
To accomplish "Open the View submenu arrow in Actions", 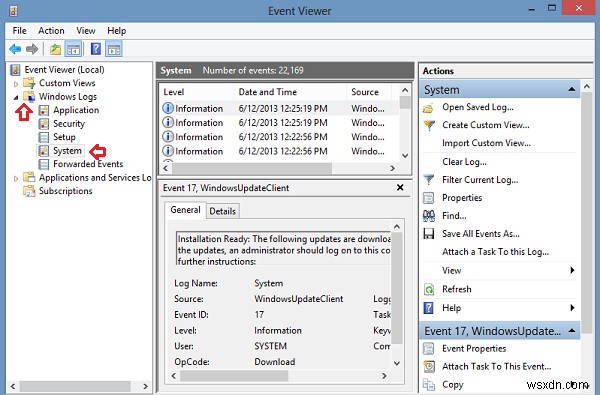I will (572, 270).
